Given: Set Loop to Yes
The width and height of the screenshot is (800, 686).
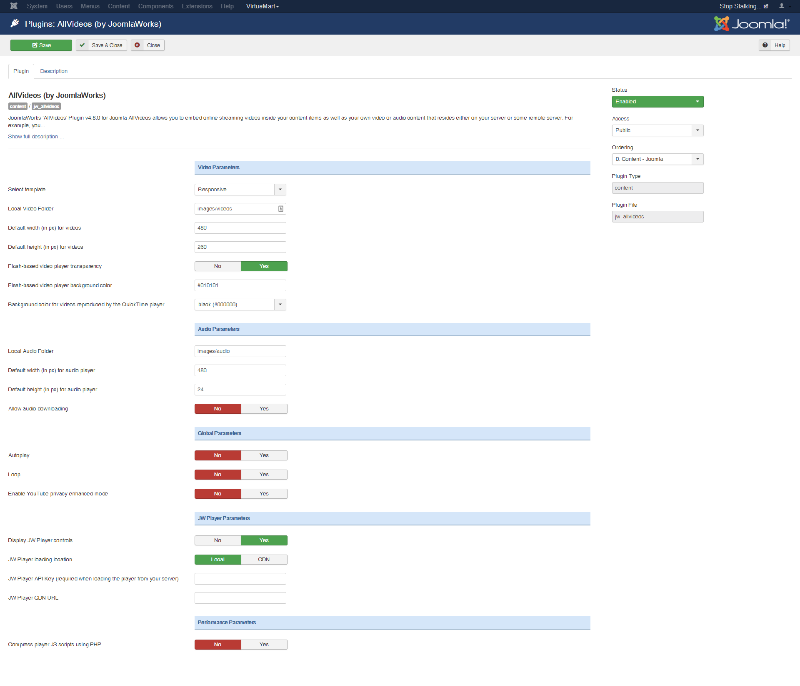Looking at the screenshot, I should (x=264, y=474).
